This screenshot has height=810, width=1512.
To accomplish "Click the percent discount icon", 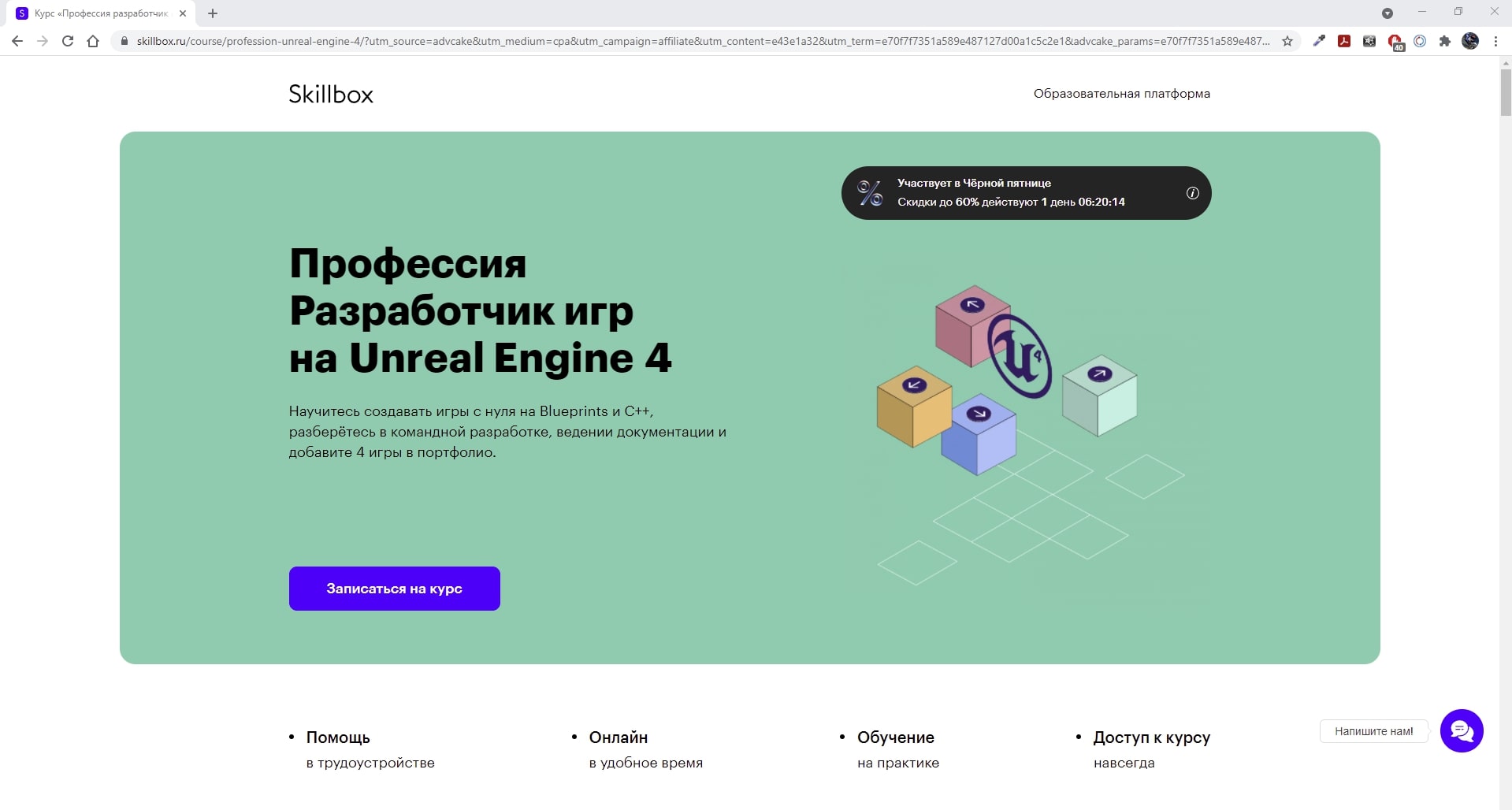I will (x=870, y=193).
